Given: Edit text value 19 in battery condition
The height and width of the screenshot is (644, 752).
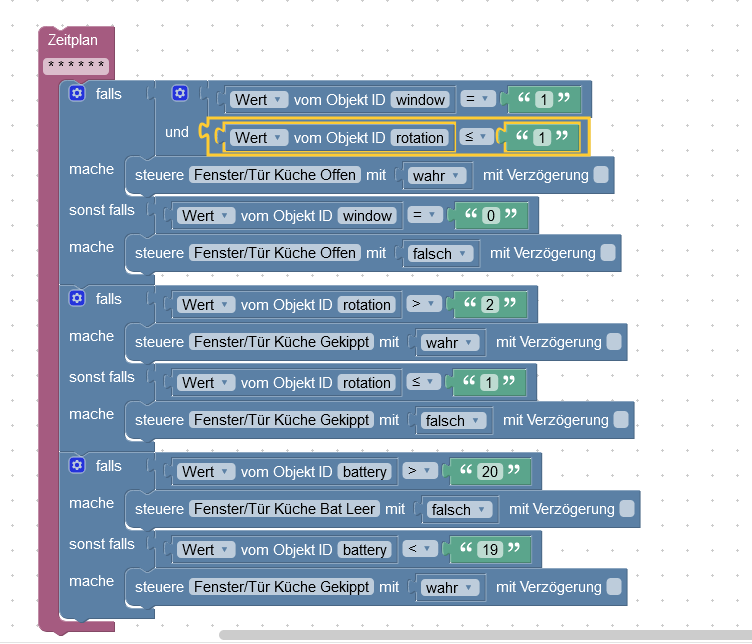Looking at the screenshot, I should click(x=490, y=549).
